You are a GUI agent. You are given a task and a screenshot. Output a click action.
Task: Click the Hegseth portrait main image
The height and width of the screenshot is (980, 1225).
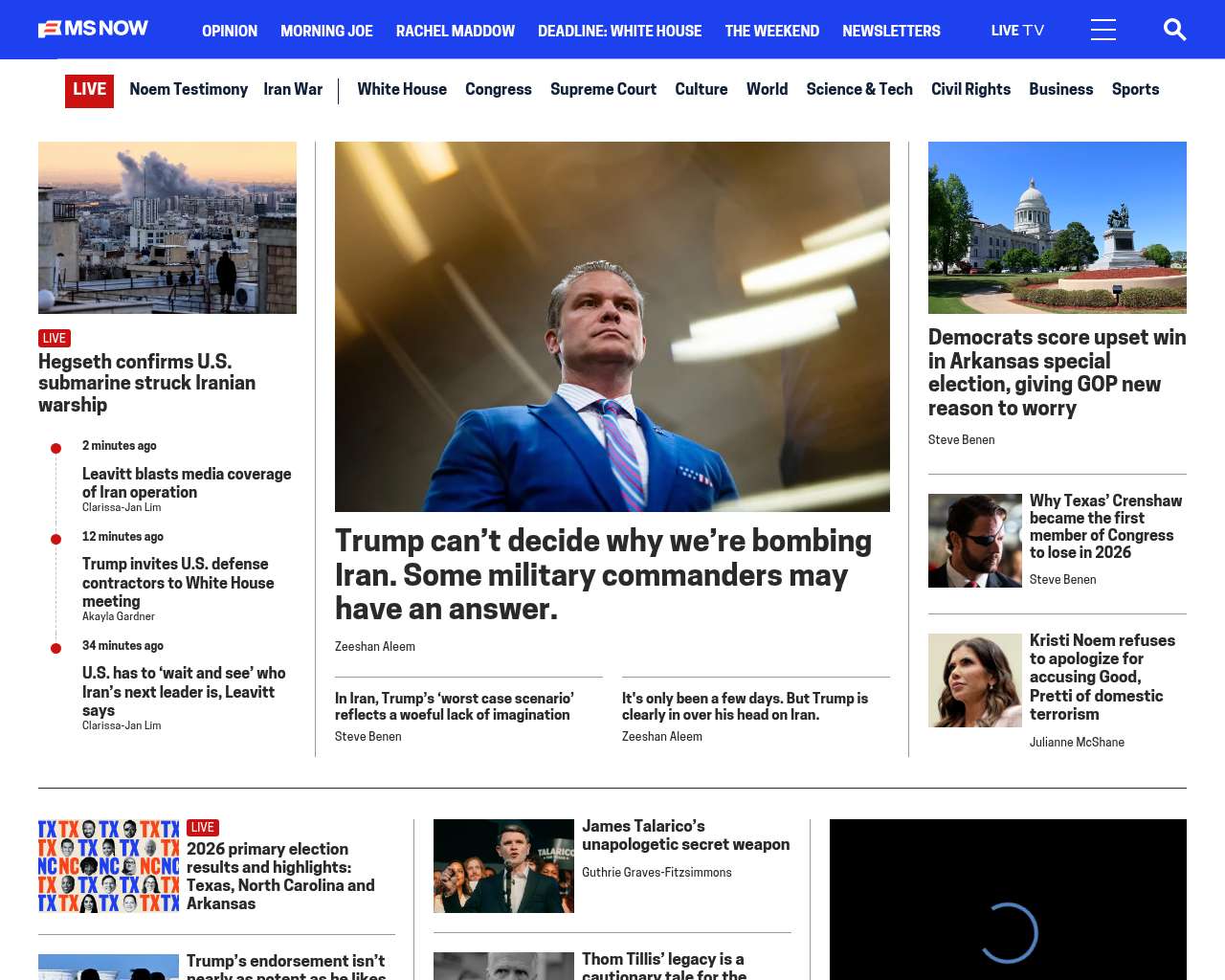point(612,326)
